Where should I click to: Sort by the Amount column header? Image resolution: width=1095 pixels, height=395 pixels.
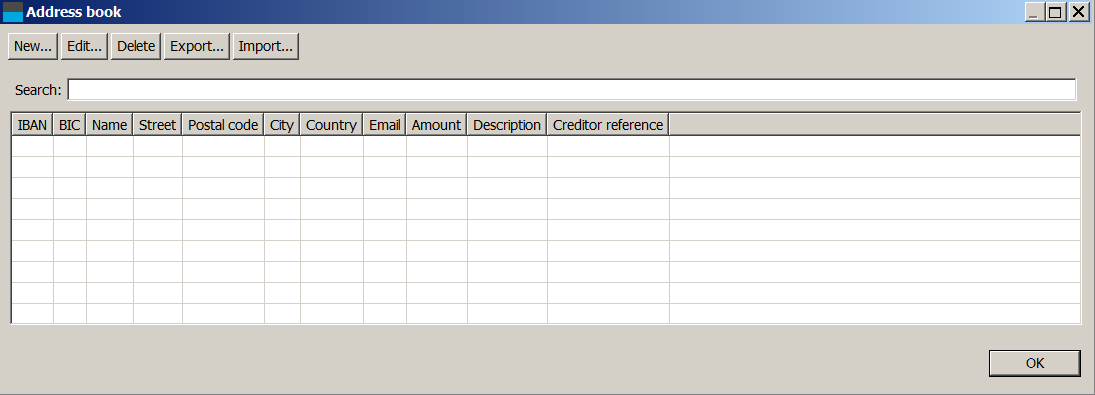[x=436, y=125]
